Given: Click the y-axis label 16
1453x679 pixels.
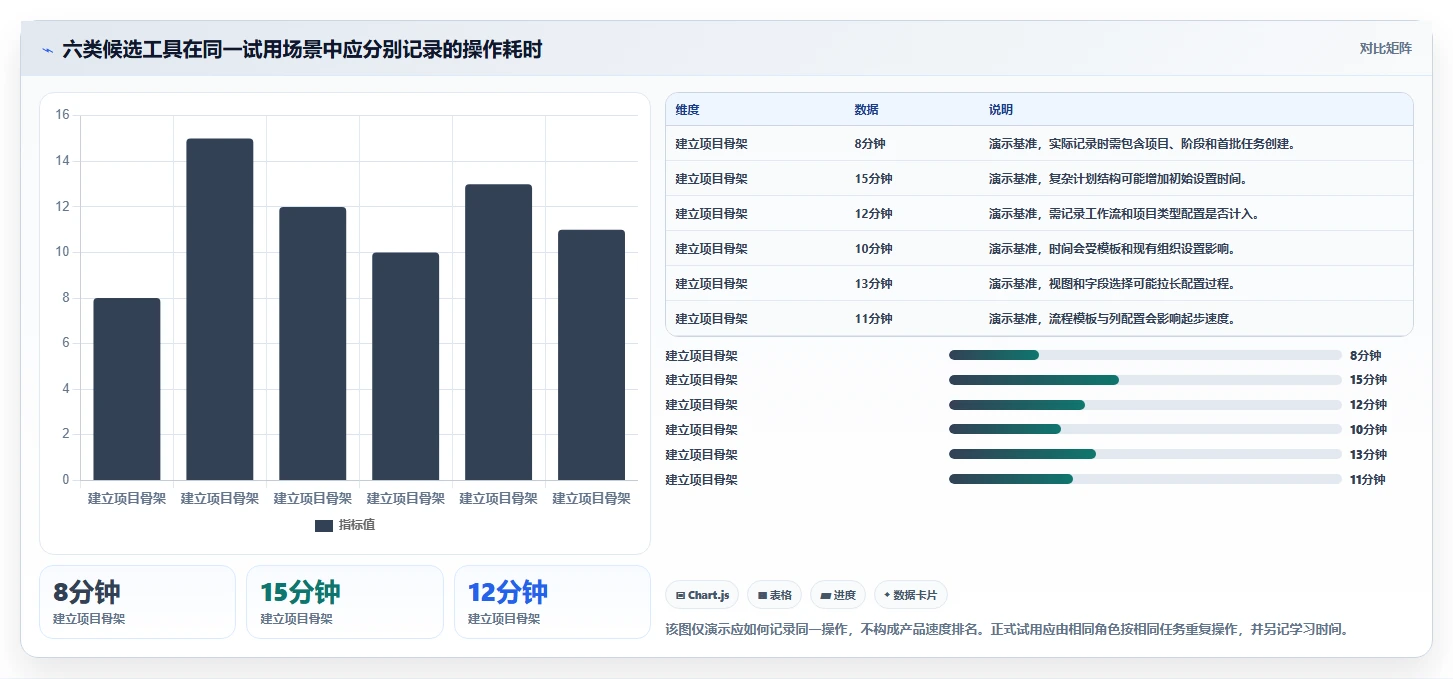Looking at the screenshot, I should (62, 115).
